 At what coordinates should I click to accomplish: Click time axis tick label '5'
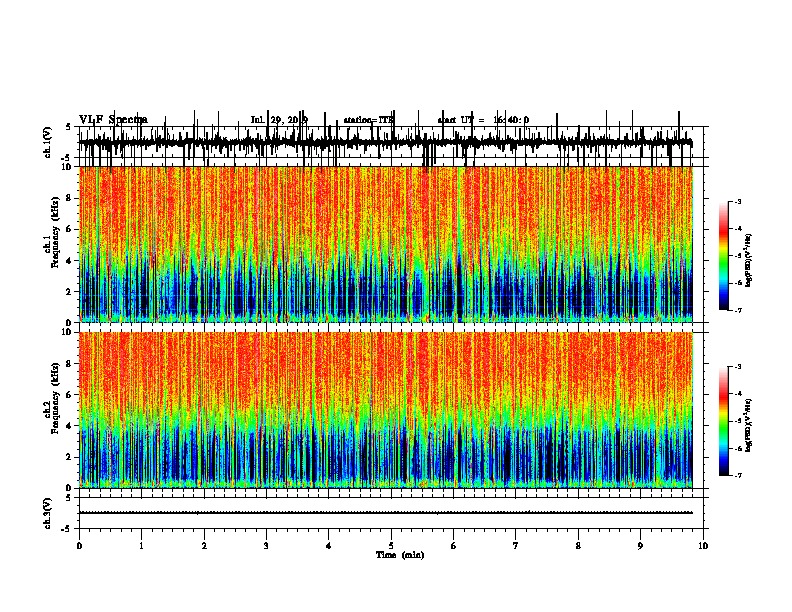pos(391,546)
